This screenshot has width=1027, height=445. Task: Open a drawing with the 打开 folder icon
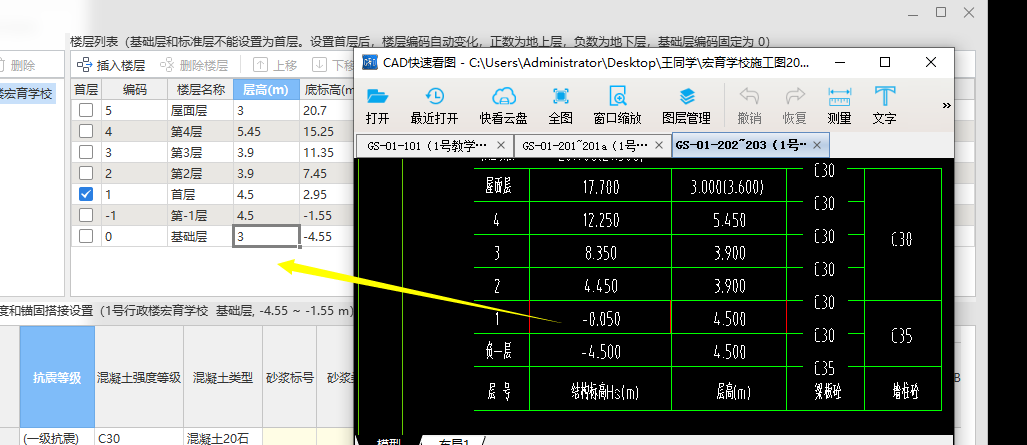377,105
